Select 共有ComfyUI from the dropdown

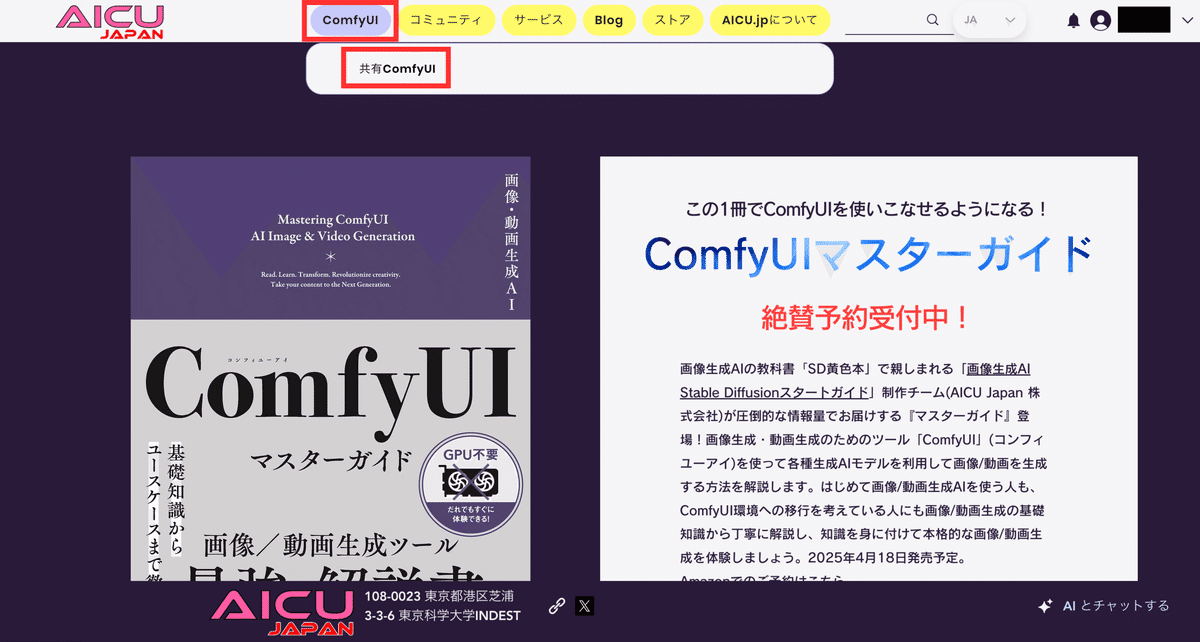point(397,69)
